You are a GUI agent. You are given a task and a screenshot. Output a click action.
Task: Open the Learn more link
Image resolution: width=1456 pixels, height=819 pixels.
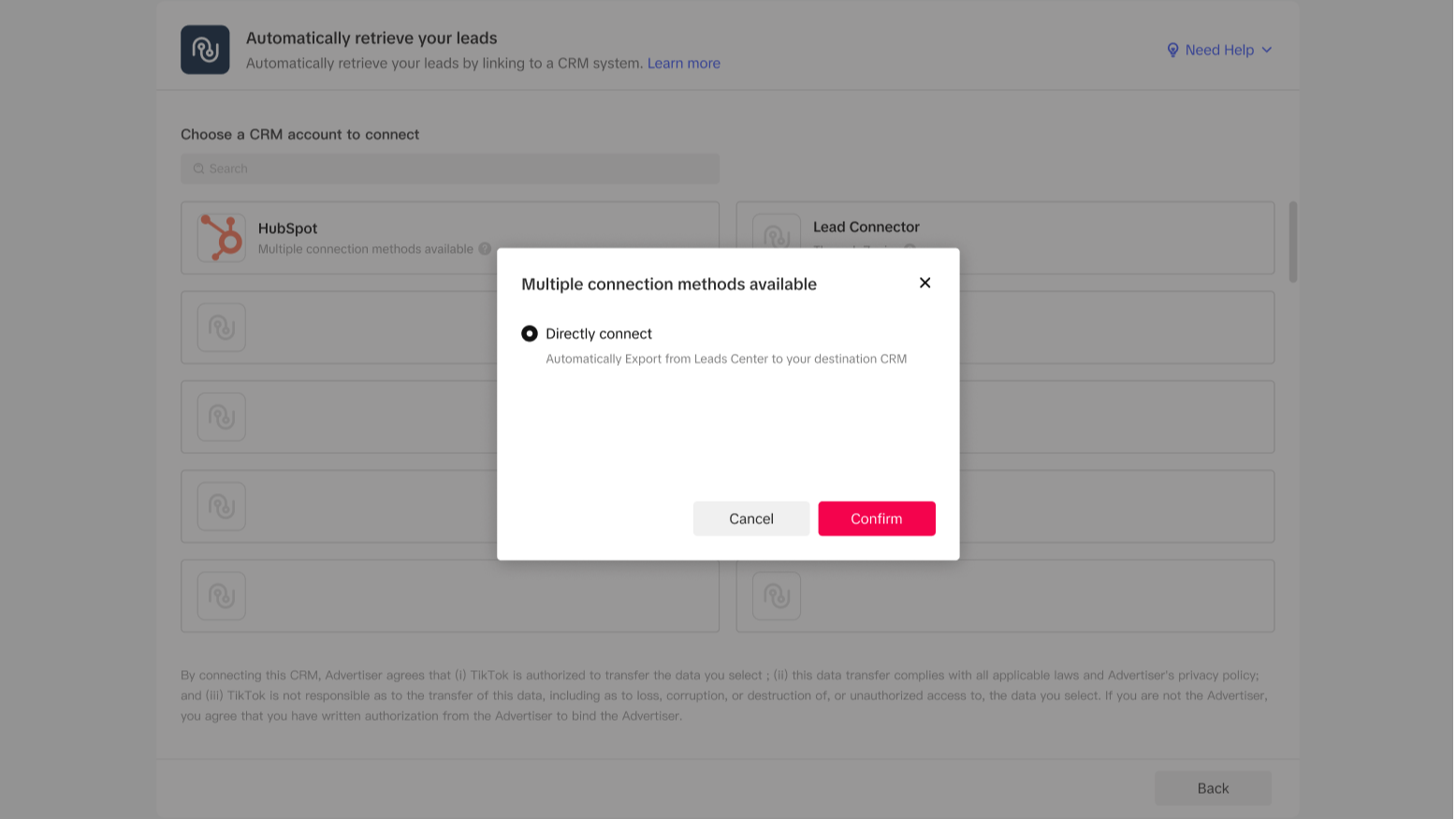click(x=683, y=63)
